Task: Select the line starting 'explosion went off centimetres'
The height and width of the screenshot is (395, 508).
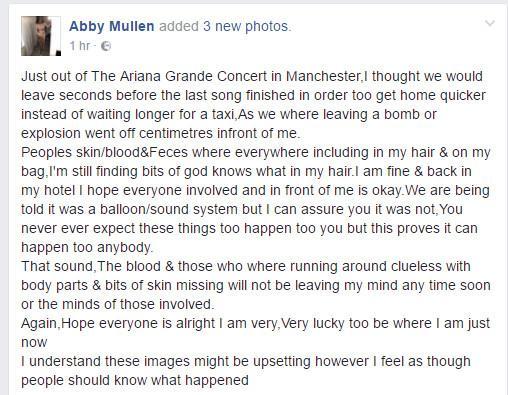Action: pyautogui.click(x=161, y=133)
